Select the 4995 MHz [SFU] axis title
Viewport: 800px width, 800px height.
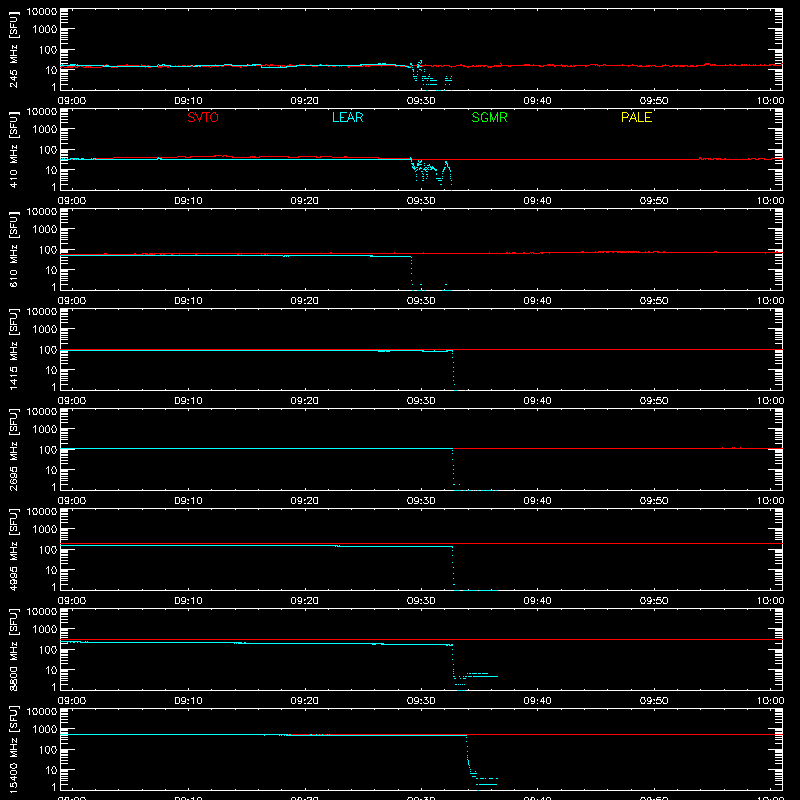[13, 550]
